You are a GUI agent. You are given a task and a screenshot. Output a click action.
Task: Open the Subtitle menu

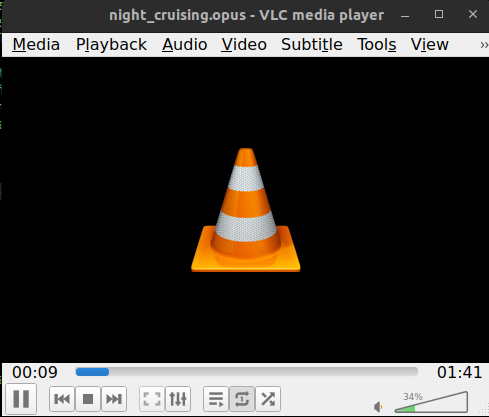[x=312, y=45]
